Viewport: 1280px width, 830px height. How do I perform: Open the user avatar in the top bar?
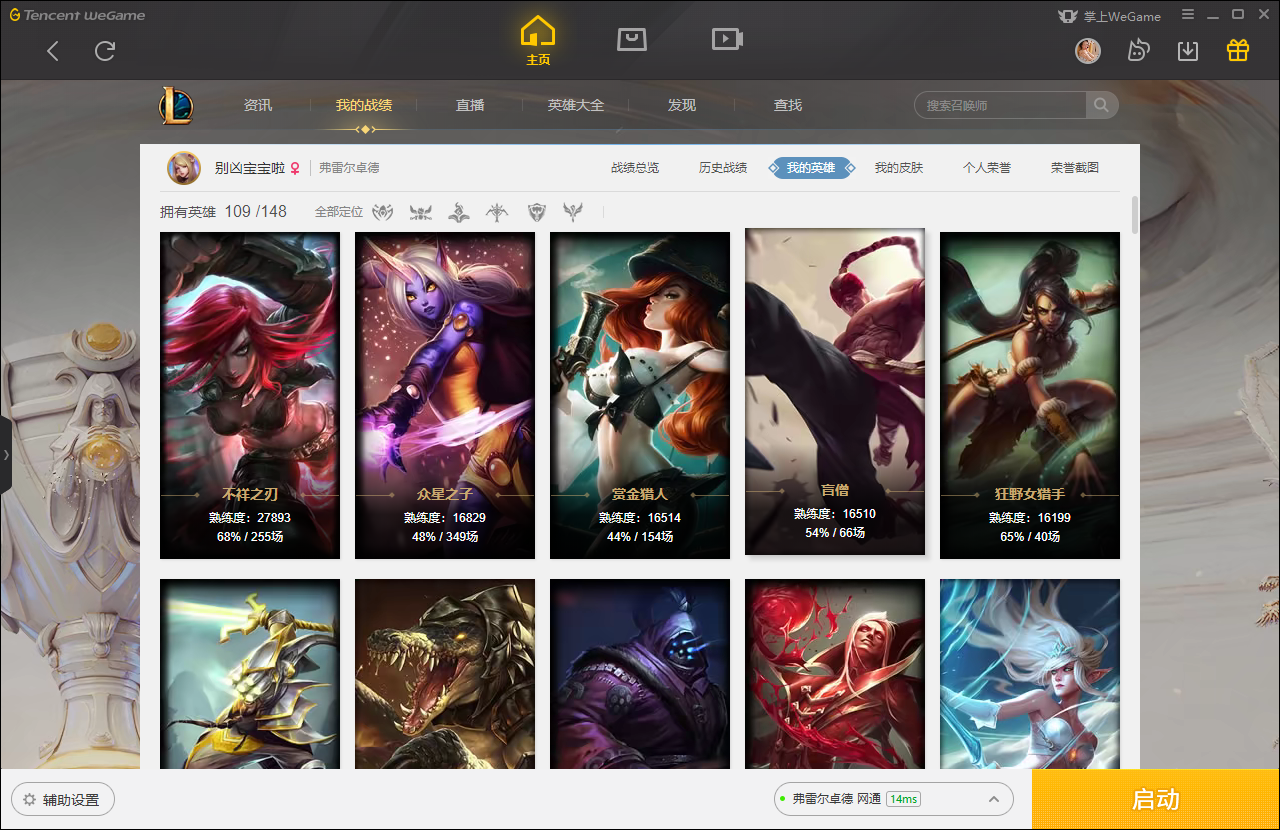1088,51
